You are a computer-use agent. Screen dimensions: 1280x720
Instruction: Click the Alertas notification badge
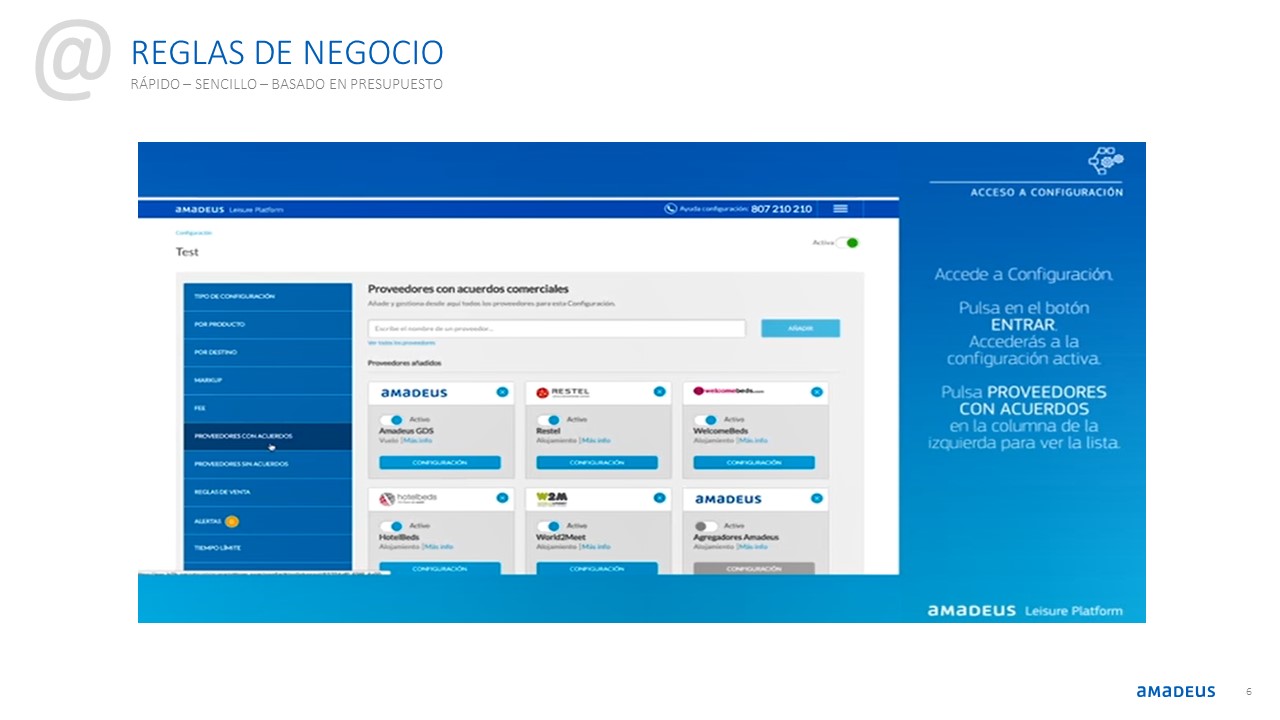232,521
